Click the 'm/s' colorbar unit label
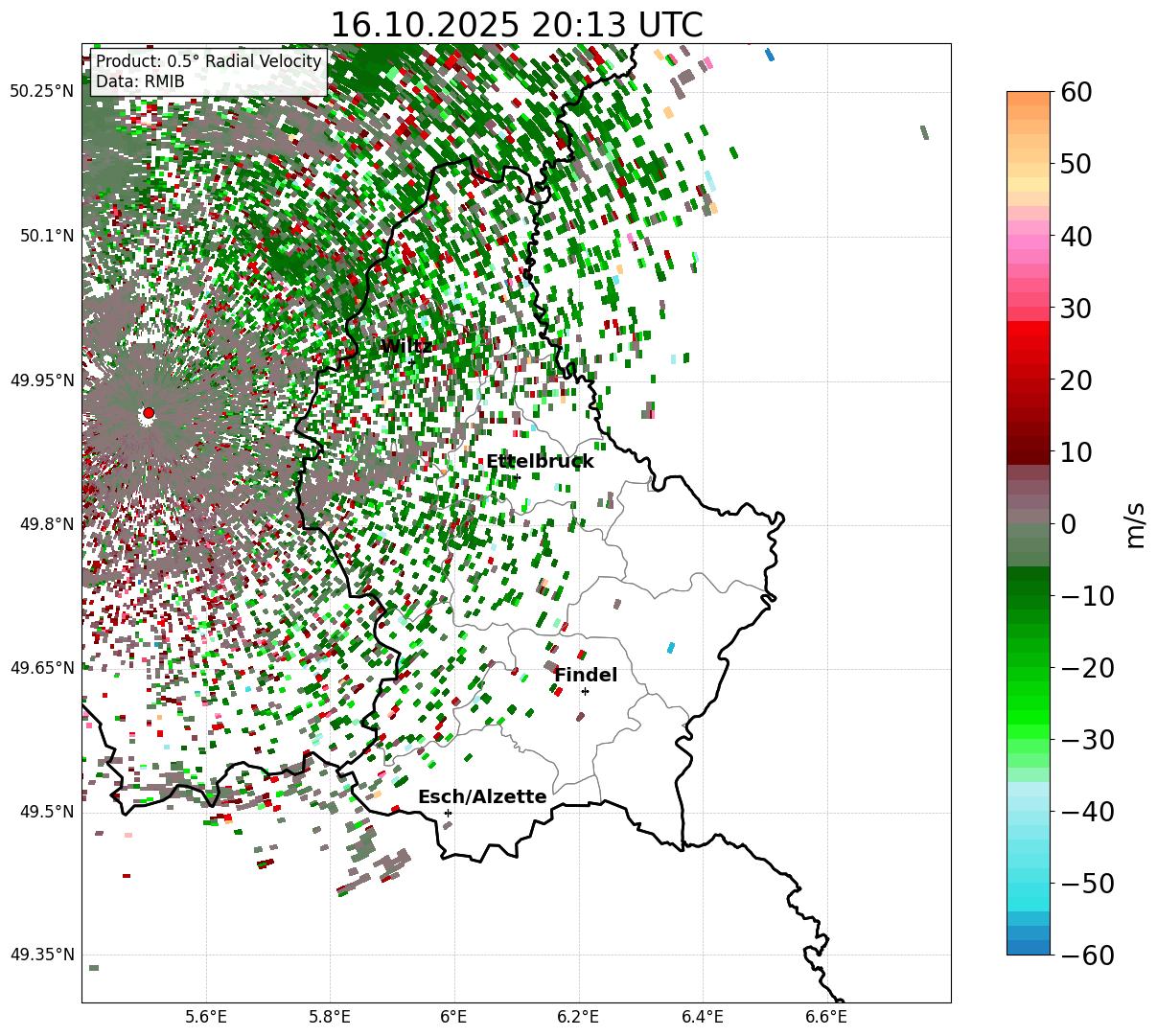This screenshot has height=1036, width=1157. click(1137, 523)
